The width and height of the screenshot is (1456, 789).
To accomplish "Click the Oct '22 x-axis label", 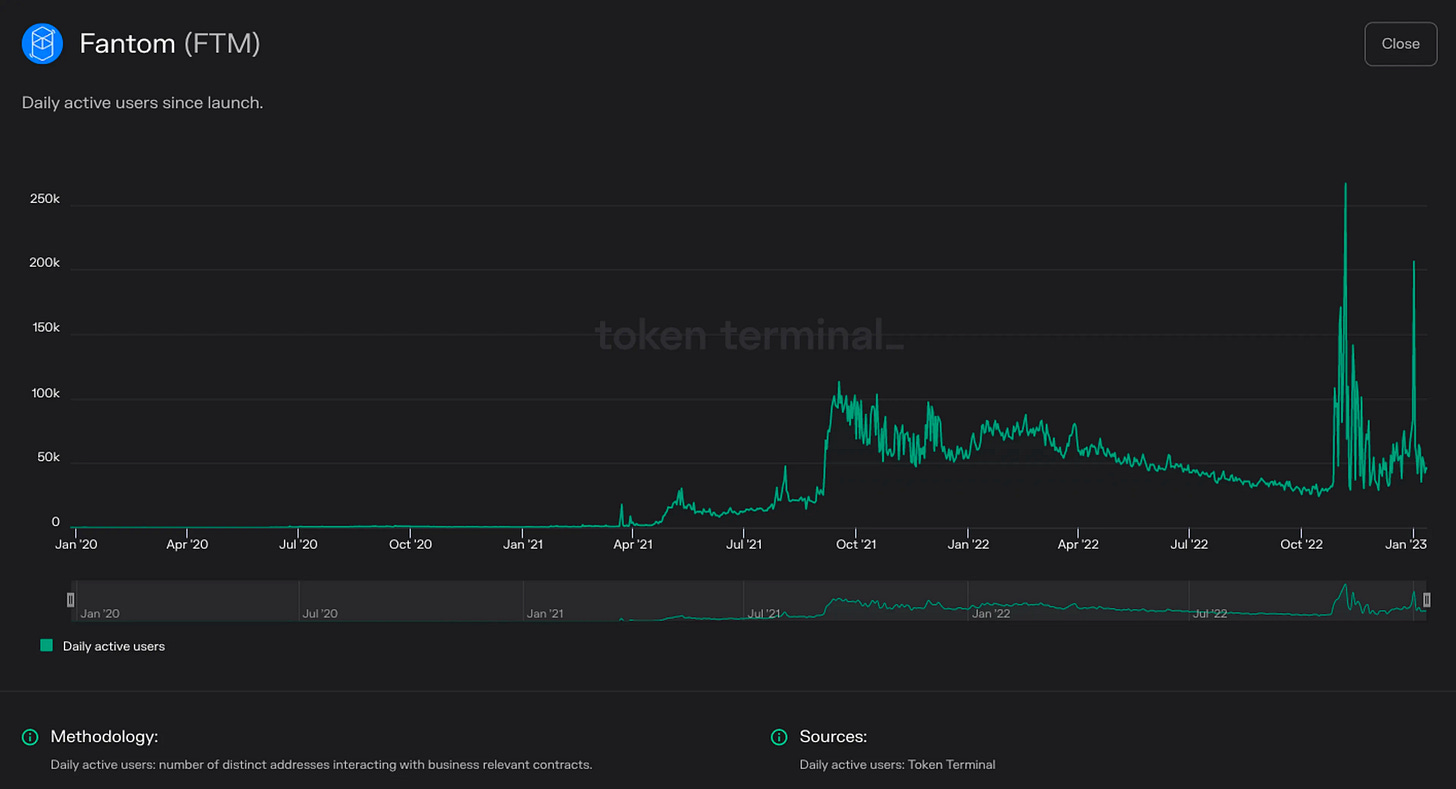I will (x=1300, y=545).
